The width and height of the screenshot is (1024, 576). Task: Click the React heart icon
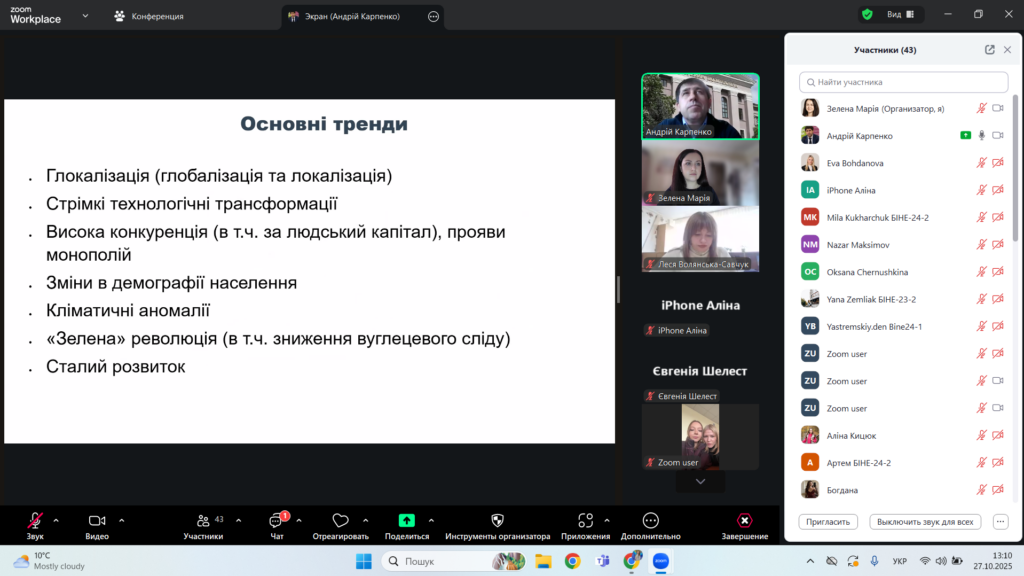point(340,521)
